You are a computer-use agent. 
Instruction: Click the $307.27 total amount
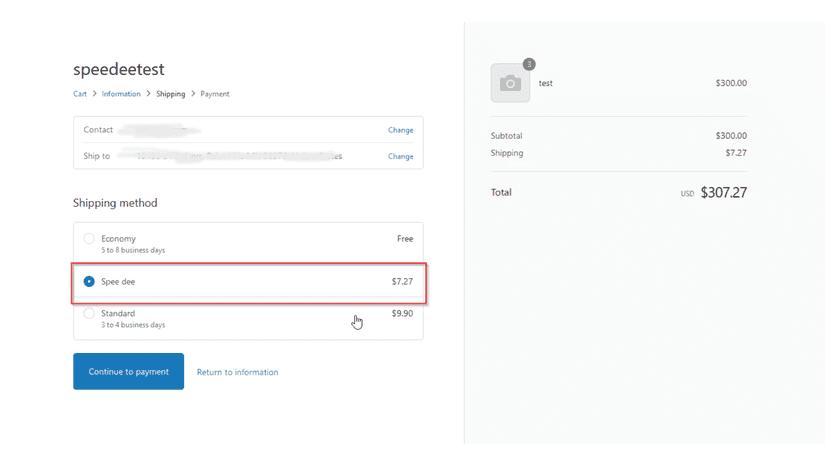click(x=723, y=192)
